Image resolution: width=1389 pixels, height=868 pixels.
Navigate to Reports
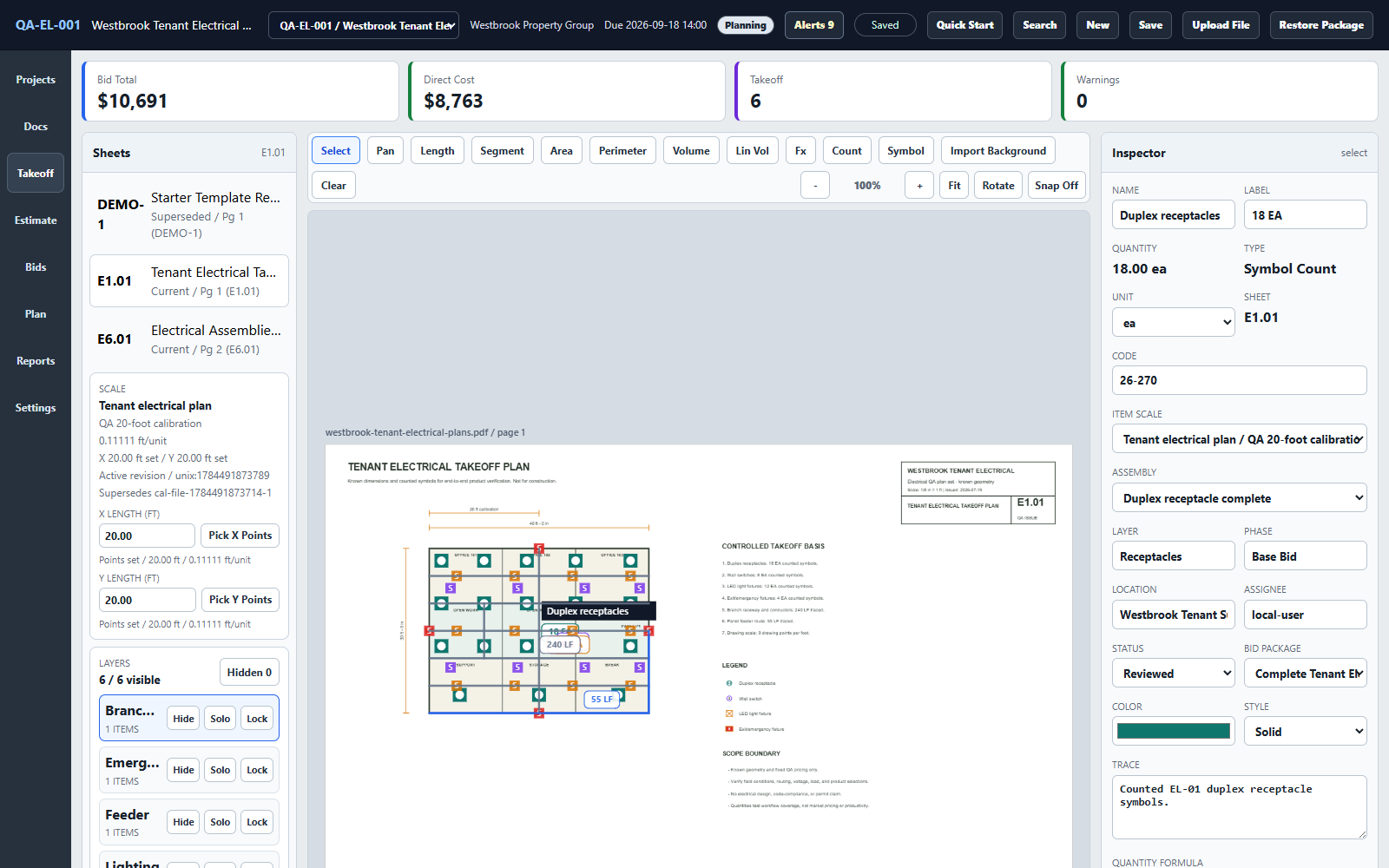pos(36,361)
